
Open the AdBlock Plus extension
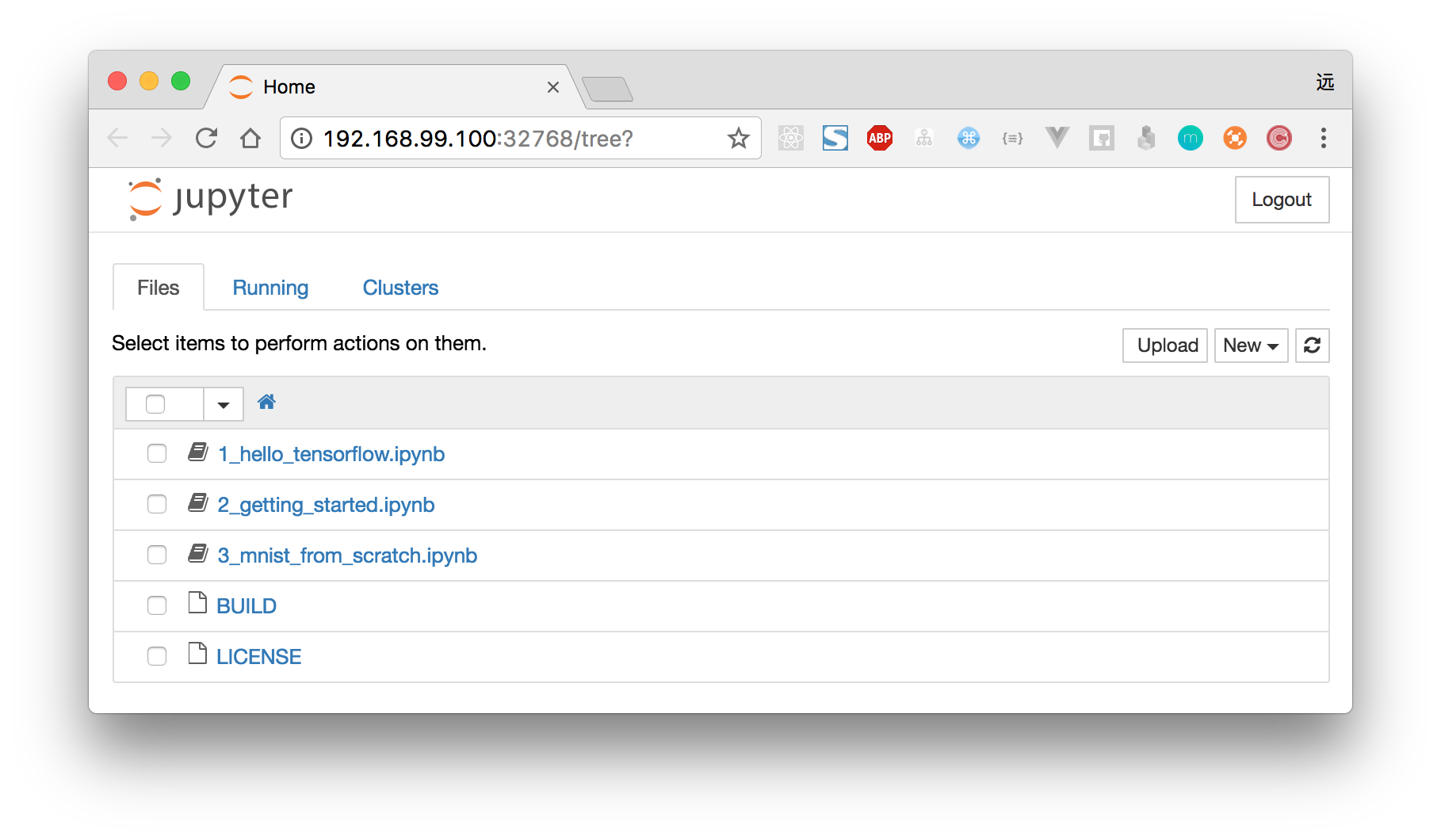pos(879,139)
